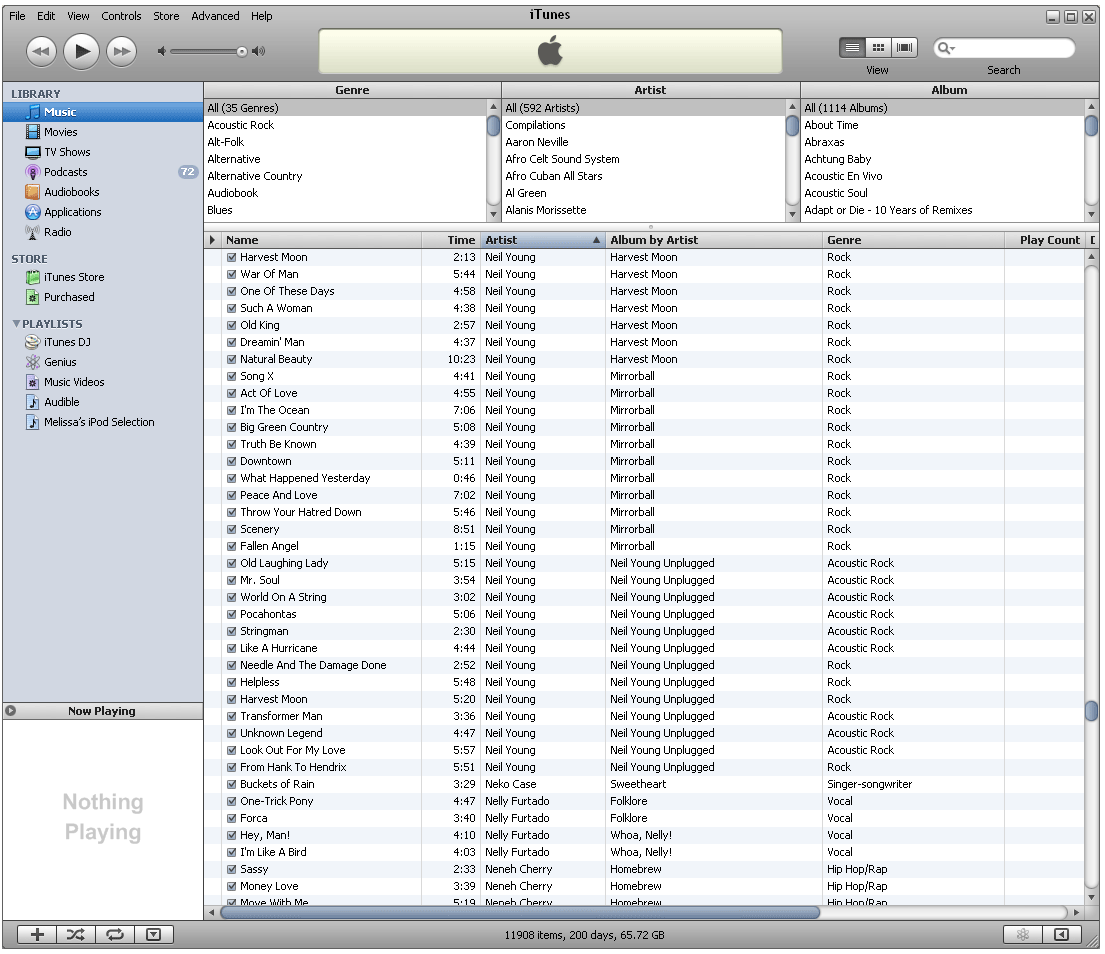Image resolution: width=1105 pixels, height=954 pixels.
Task: Click the shuffle icon at bottom
Action: pos(76,935)
